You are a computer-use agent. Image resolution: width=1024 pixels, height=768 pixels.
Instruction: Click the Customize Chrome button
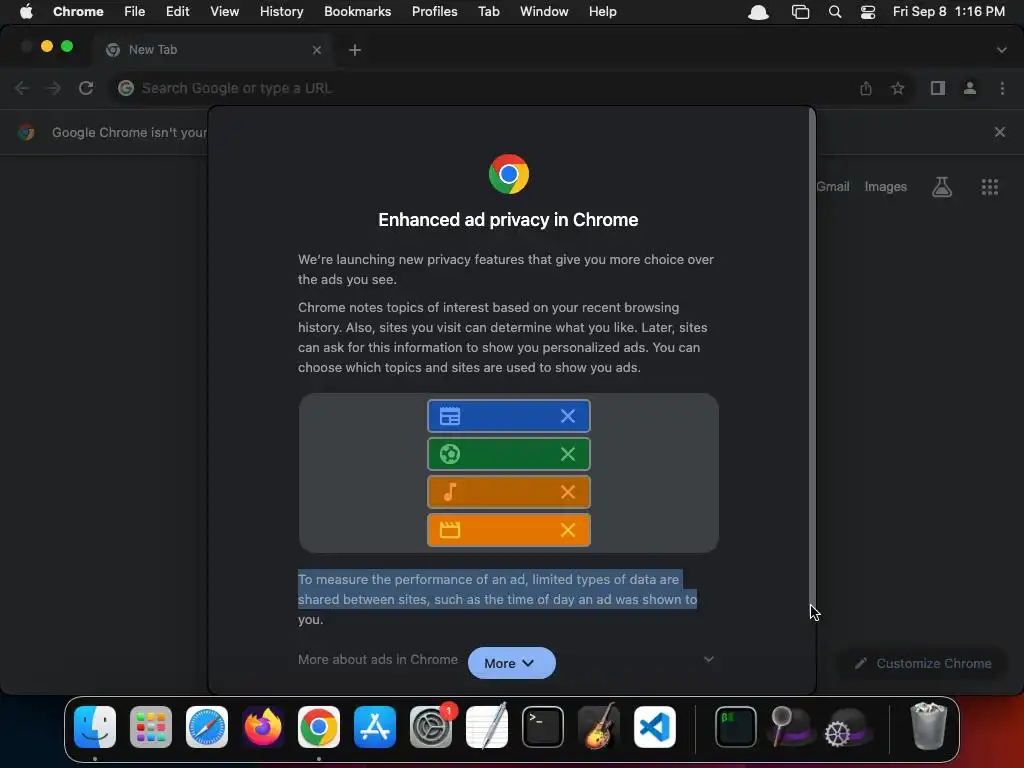tap(923, 664)
